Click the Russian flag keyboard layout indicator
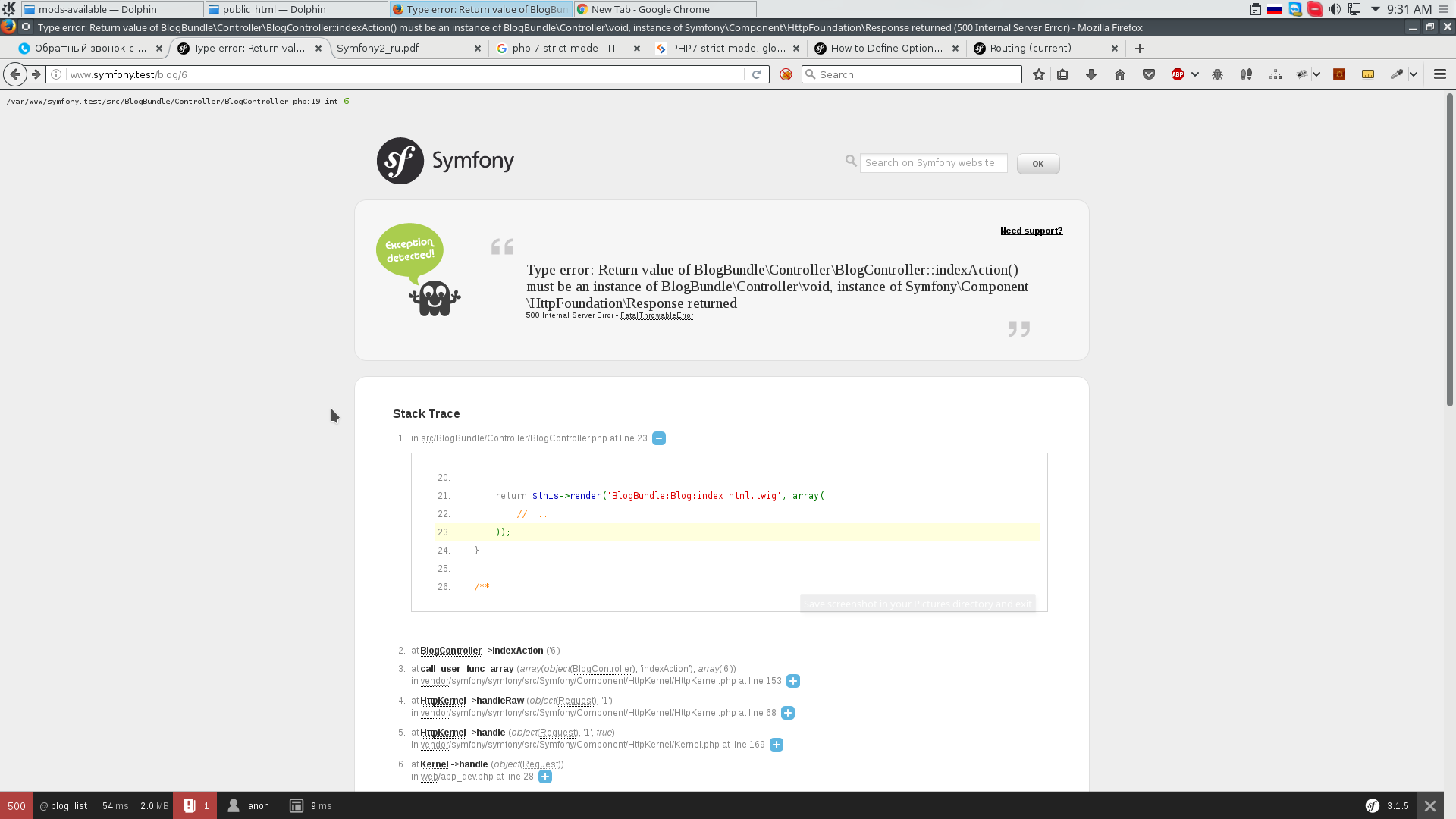The width and height of the screenshot is (1456, 819). click(x=1275, y=9)
